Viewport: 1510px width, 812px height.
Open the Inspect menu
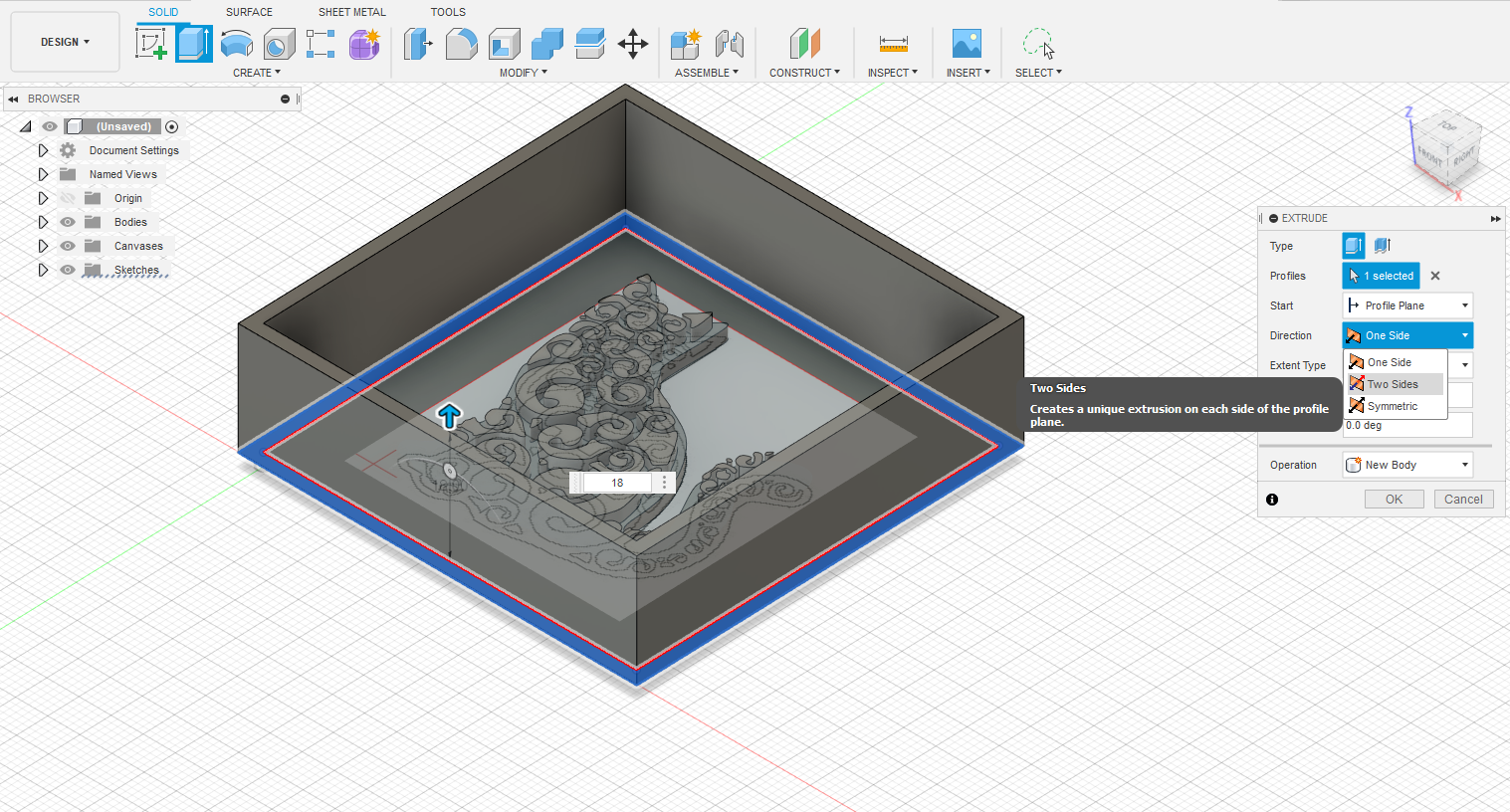893,73
